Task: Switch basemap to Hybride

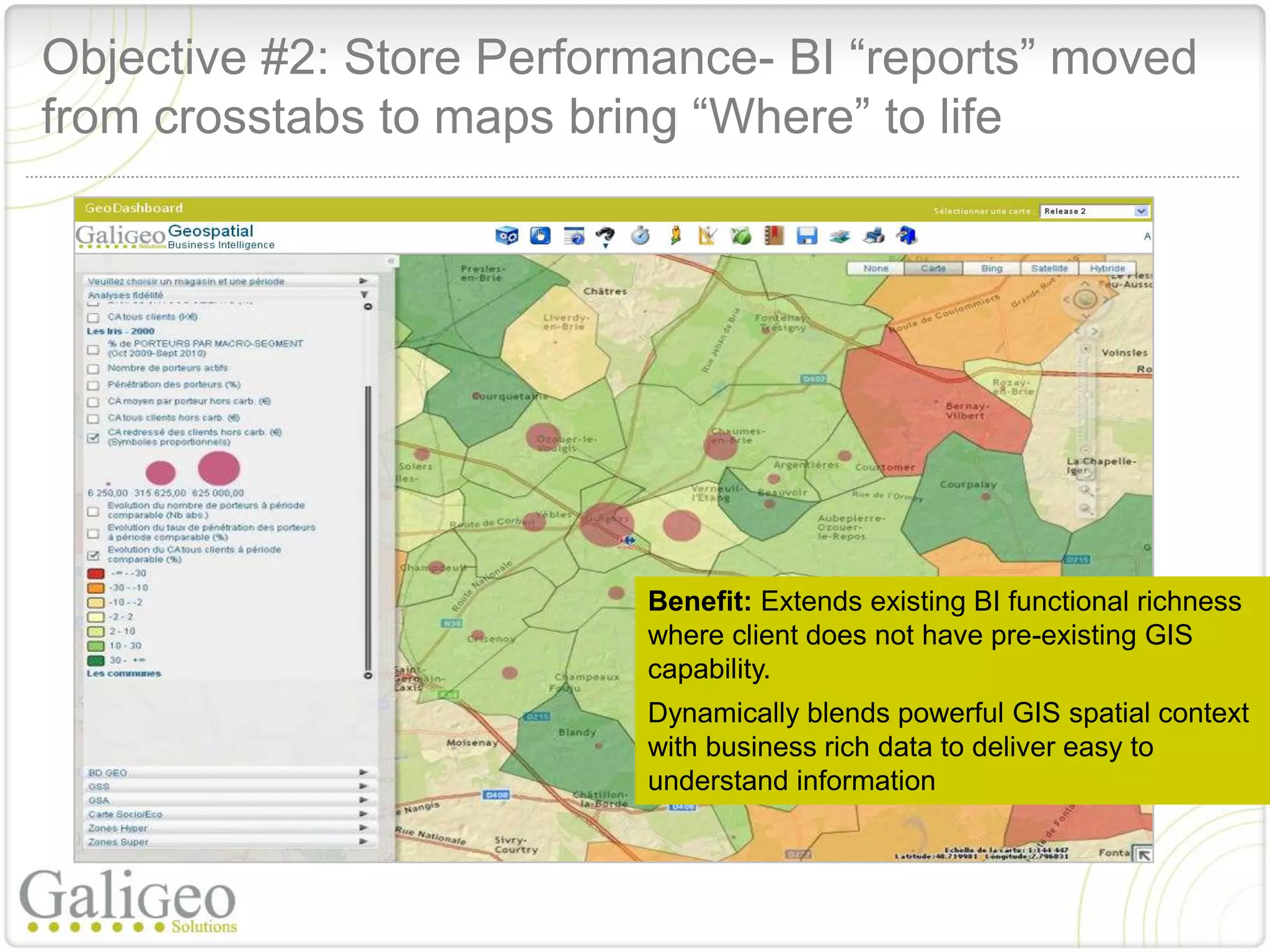Action: [x=1108, y=268]
